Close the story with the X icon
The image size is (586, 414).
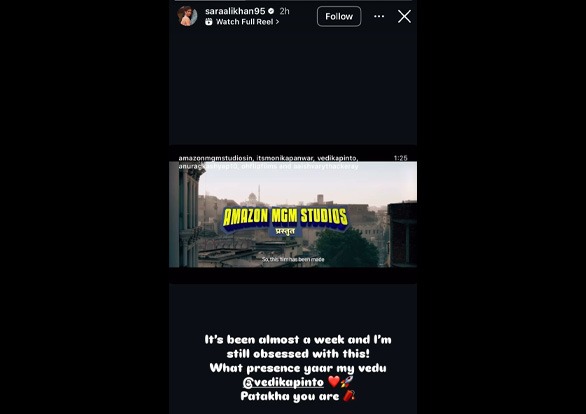404,16
